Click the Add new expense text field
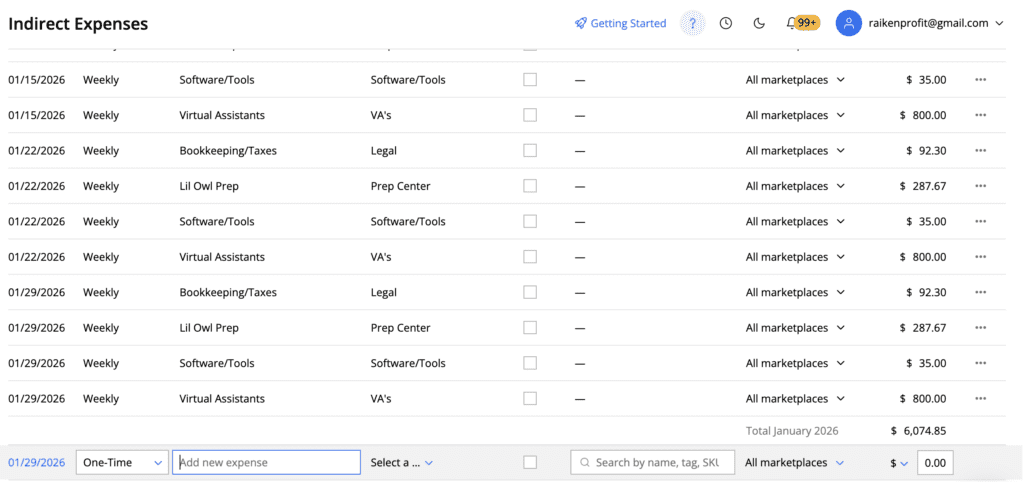The height and width of the screenshot is (482, 1024). pyautogui.click(x=266, y=462)
